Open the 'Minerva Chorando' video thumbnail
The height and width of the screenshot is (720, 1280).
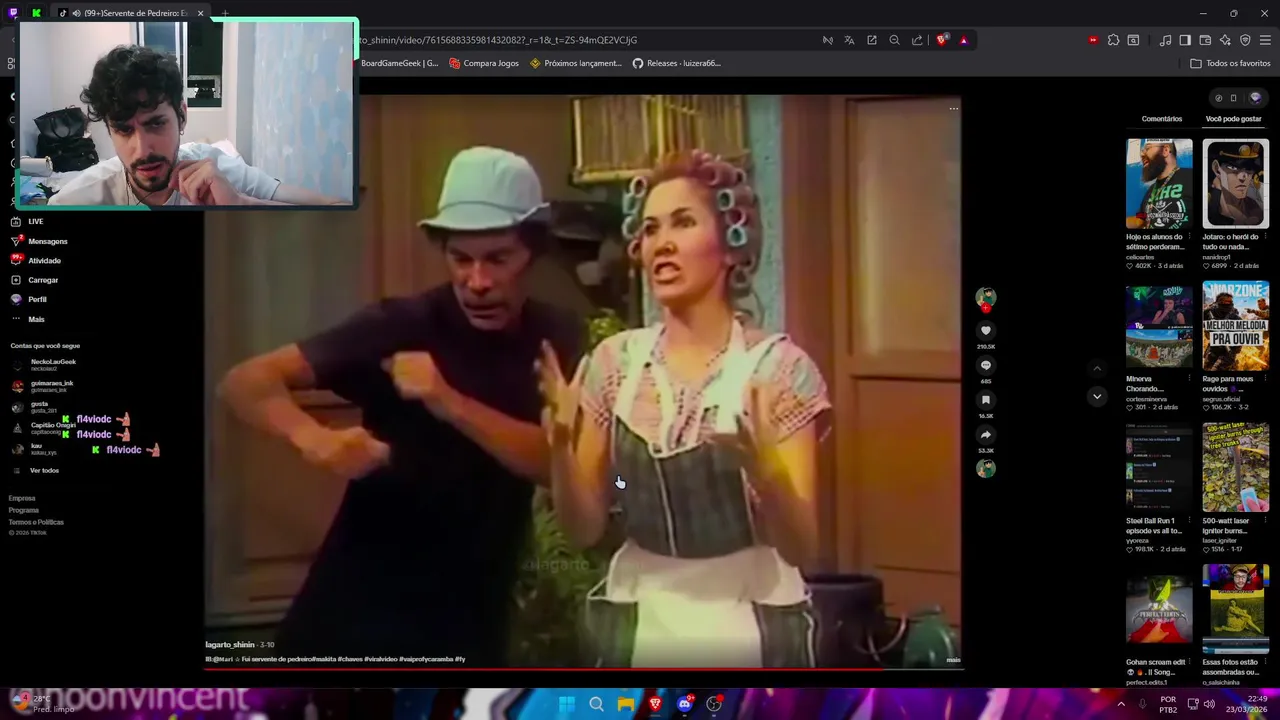(x=1159, y=326)
